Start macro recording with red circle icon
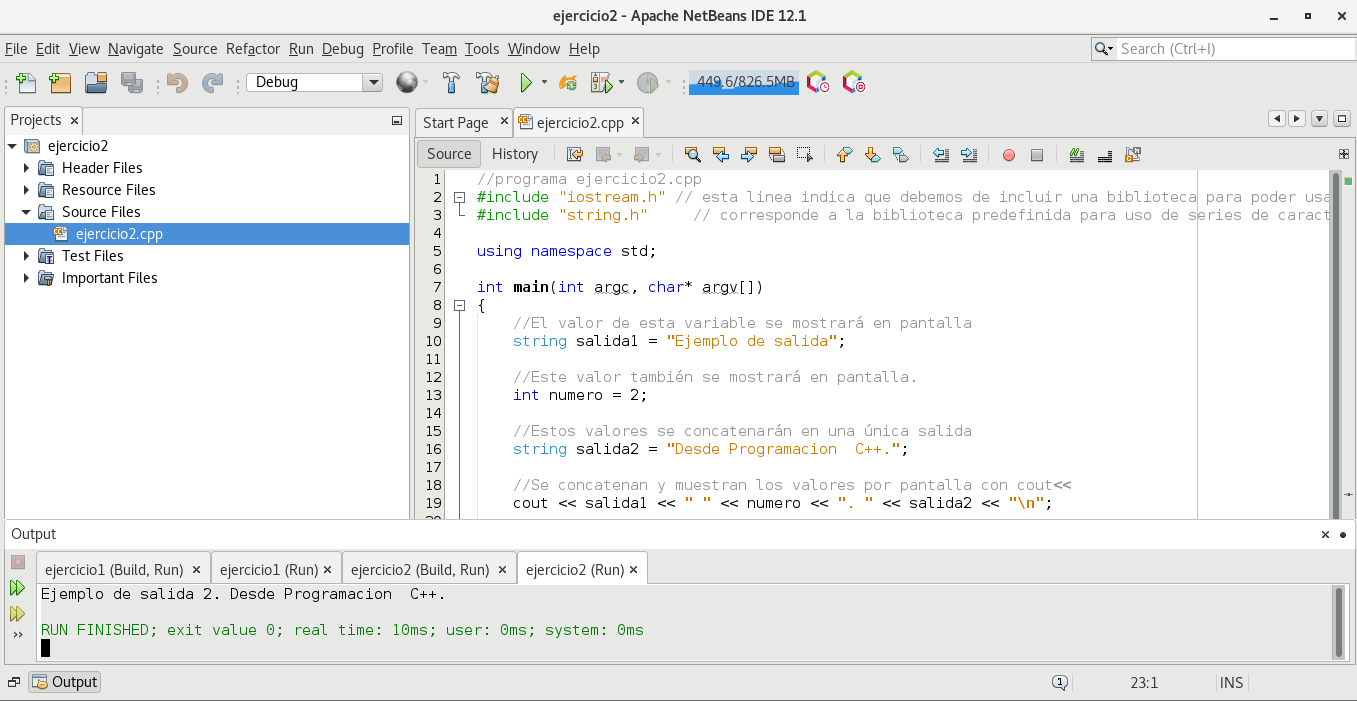 (x=1009, y=155)
